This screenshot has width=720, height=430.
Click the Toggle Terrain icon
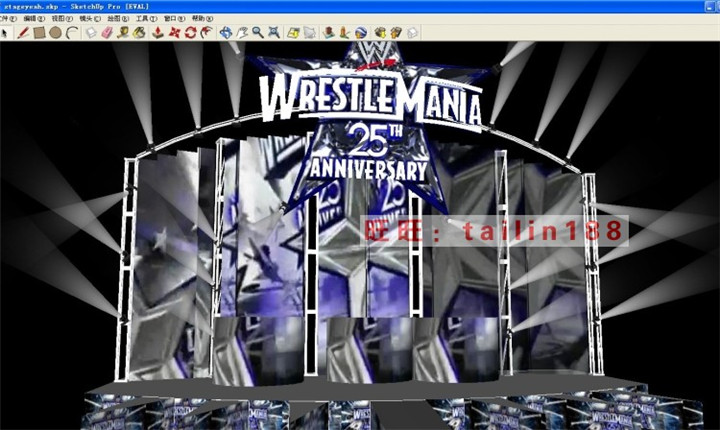tap(344, 33)
